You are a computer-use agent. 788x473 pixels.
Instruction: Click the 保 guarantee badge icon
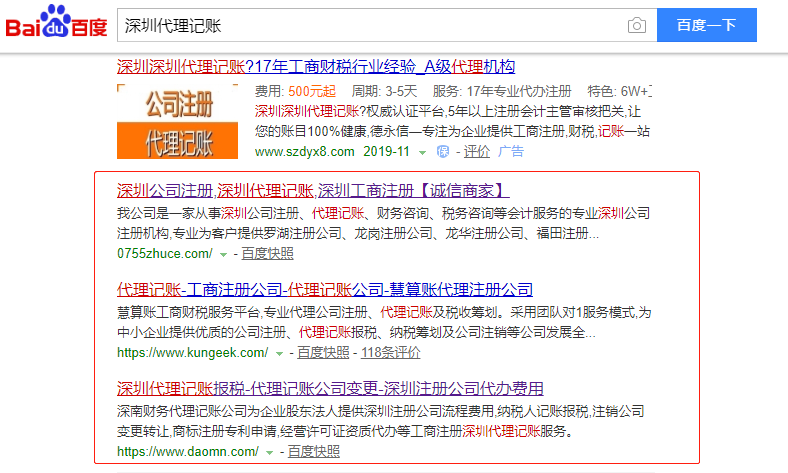click(x=443, y=151)
